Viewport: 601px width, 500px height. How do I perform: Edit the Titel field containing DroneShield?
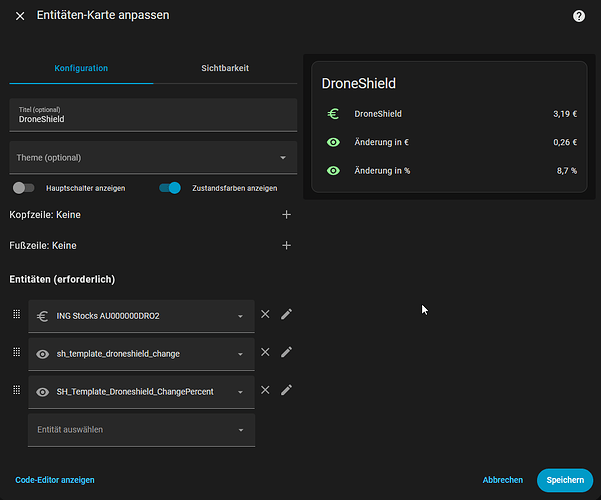click(x=153, y=115)
